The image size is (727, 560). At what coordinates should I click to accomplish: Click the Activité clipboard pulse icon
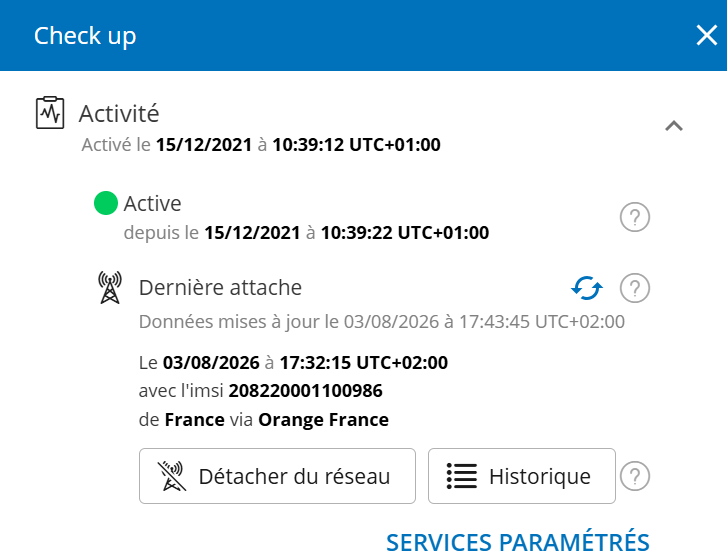(50, 112)
